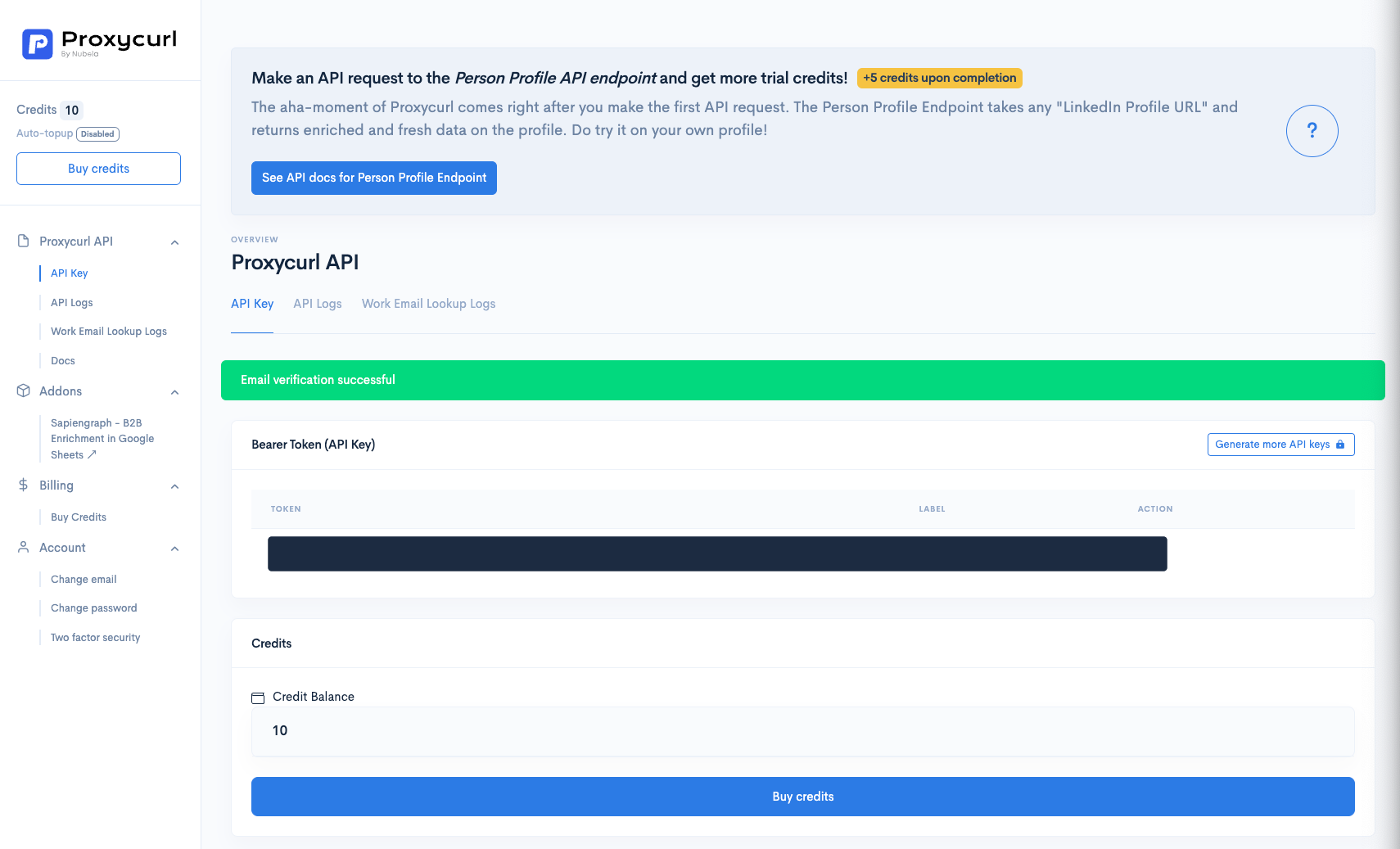The width and height of the screenshot is (1400, 849).
Task: Click the Account person icon
Action: coord(24,547)
